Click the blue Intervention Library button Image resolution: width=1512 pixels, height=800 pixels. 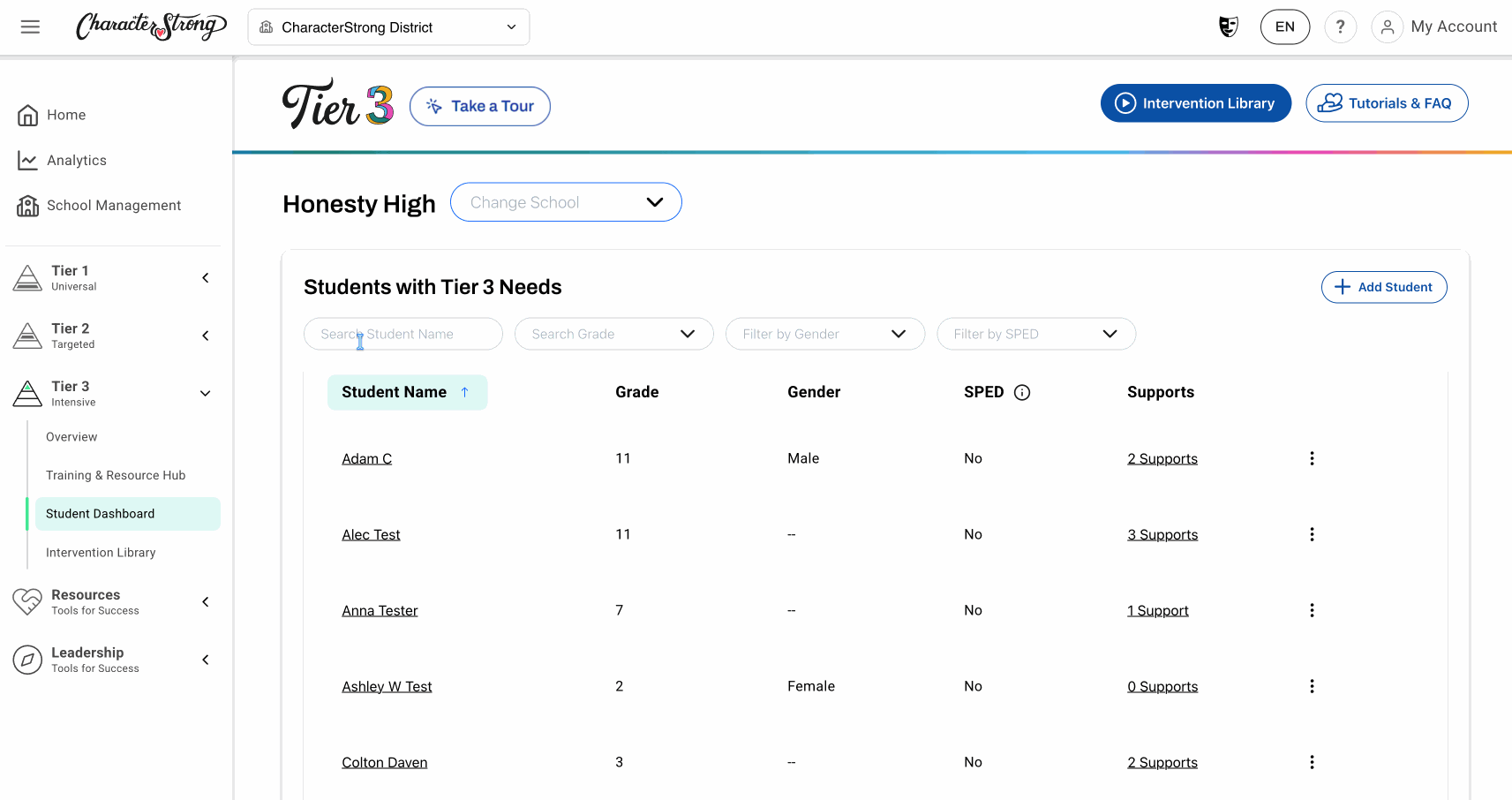[x=1196, y=103]
